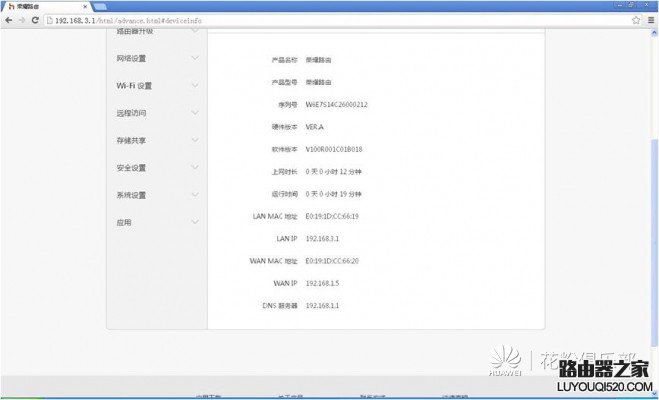Open 应用 in the sidebar
The height and width of the screenshot is (400, 659).
tap(124, 222)
